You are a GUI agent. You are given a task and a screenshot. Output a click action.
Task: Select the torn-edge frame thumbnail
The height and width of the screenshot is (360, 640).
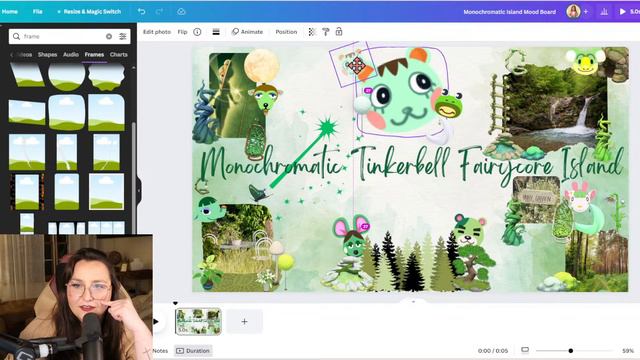(x=106, y=78)
